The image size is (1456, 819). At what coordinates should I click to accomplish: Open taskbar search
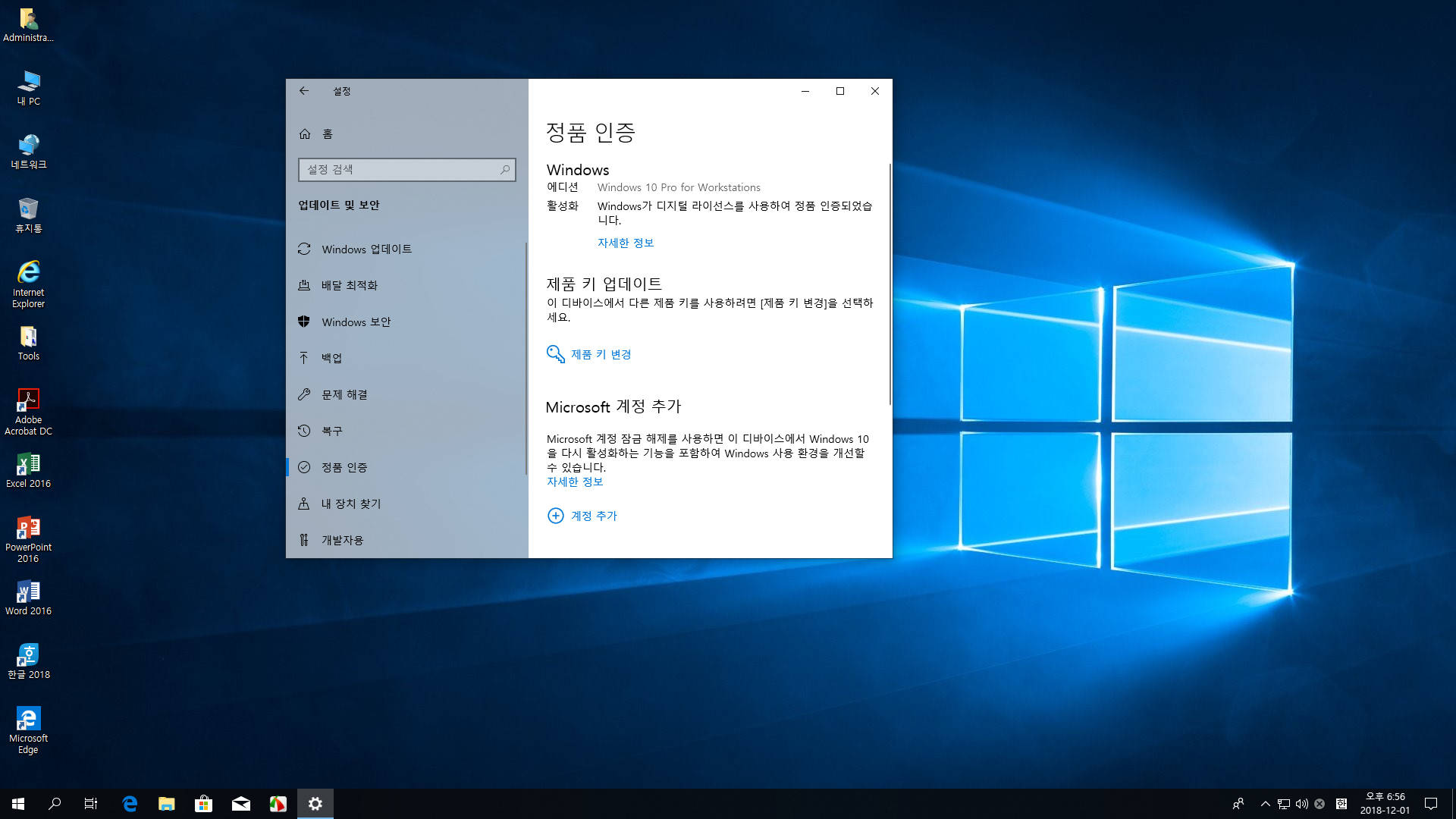(55, 804)
